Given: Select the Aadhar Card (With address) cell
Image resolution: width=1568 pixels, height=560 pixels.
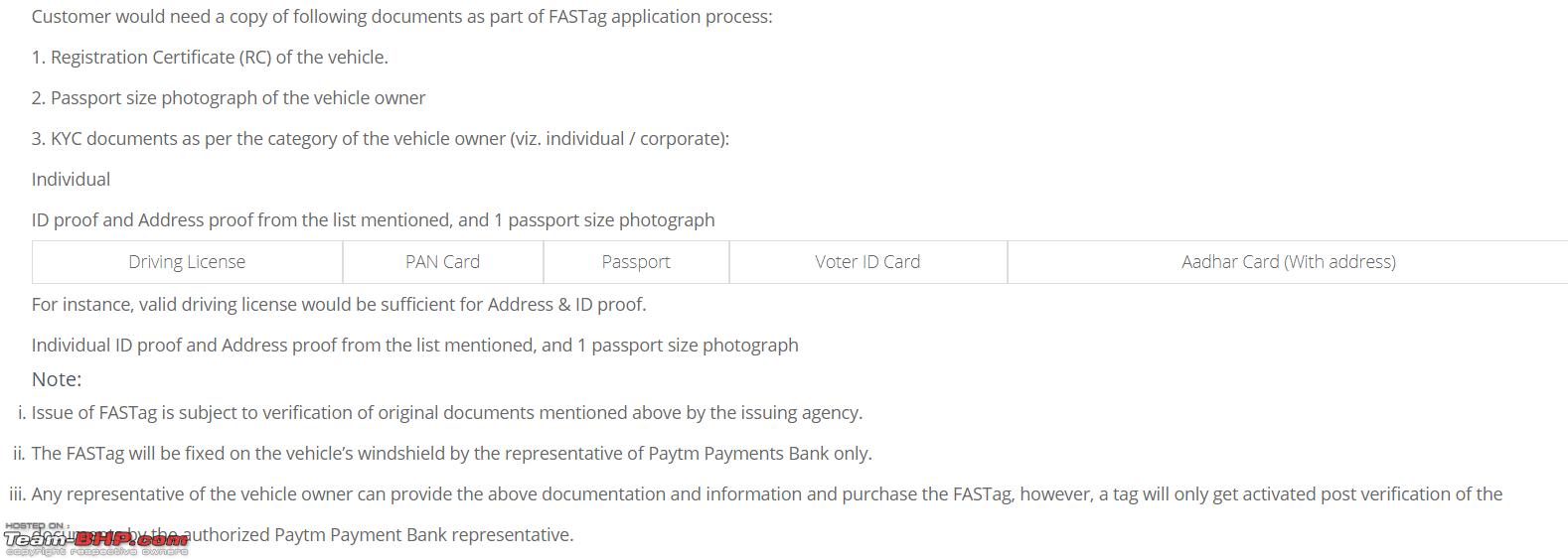Looking at the screenshot, I should 1288,262.
